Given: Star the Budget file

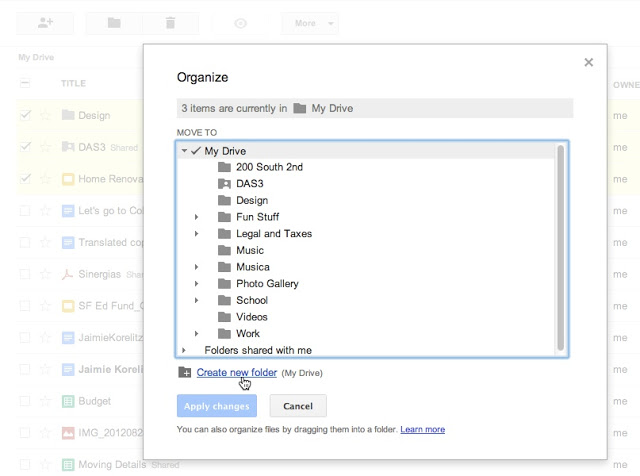Looking at the screenshot, I should tap(45, 401).
